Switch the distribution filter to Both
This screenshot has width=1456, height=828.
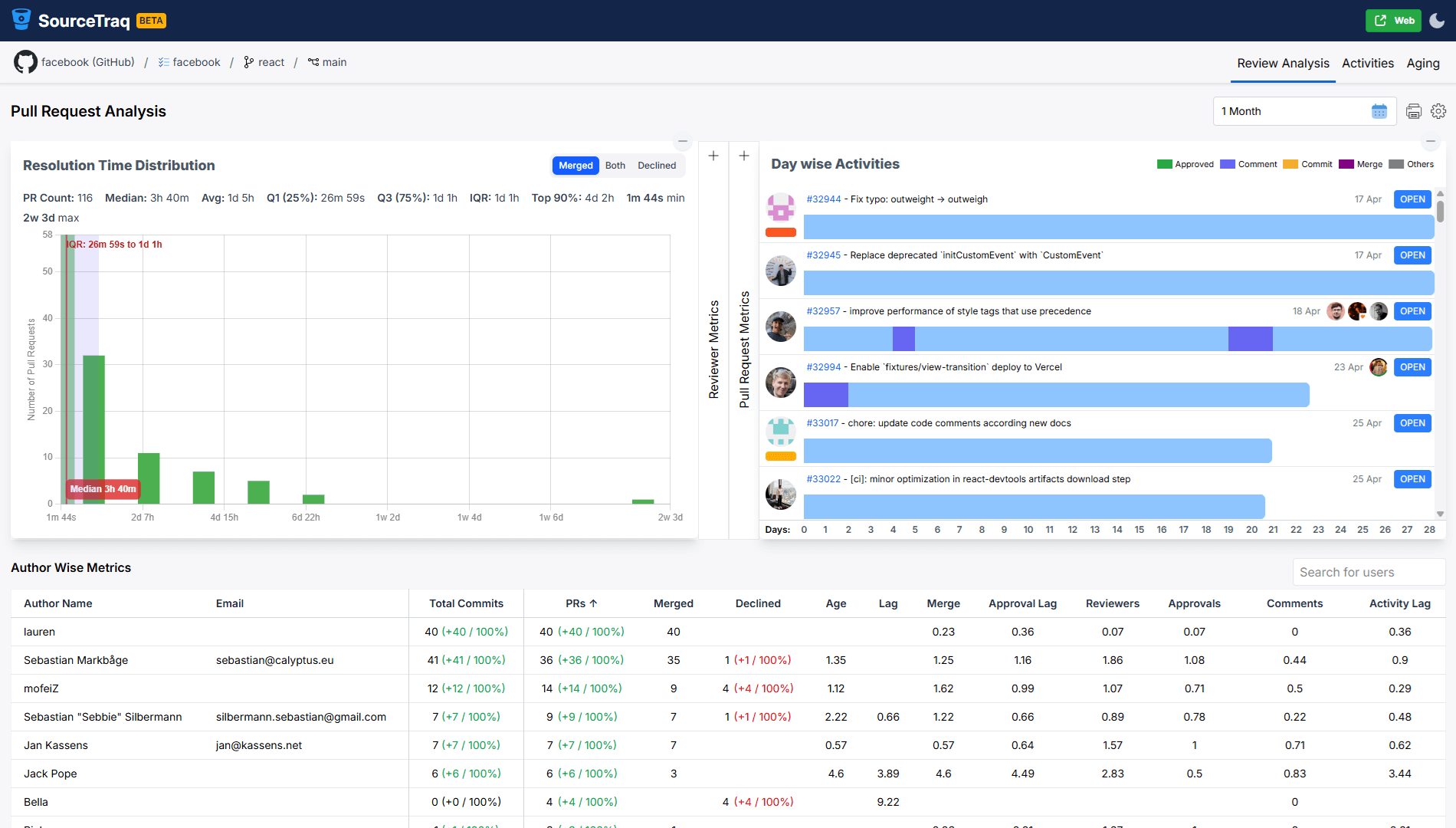click(615, 166)
